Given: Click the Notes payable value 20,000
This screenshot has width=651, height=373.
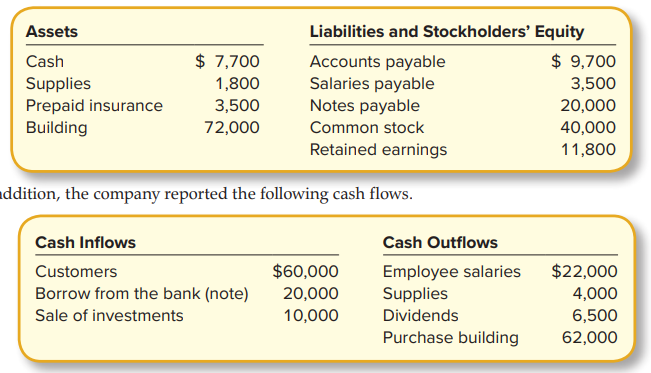Looking at the screenshot, I should [588, 106].
